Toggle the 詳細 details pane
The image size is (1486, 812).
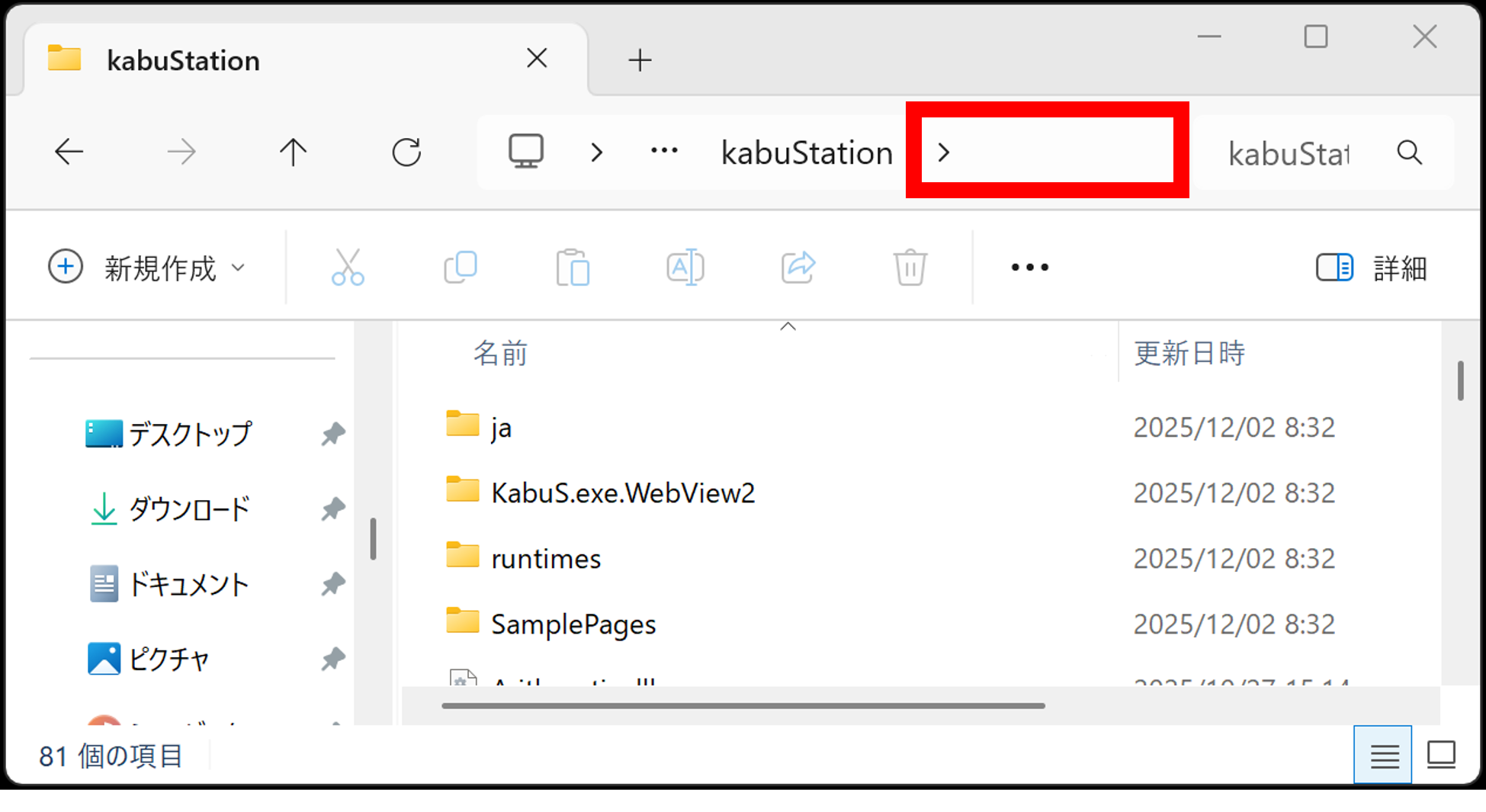(x=1370, y=267)
